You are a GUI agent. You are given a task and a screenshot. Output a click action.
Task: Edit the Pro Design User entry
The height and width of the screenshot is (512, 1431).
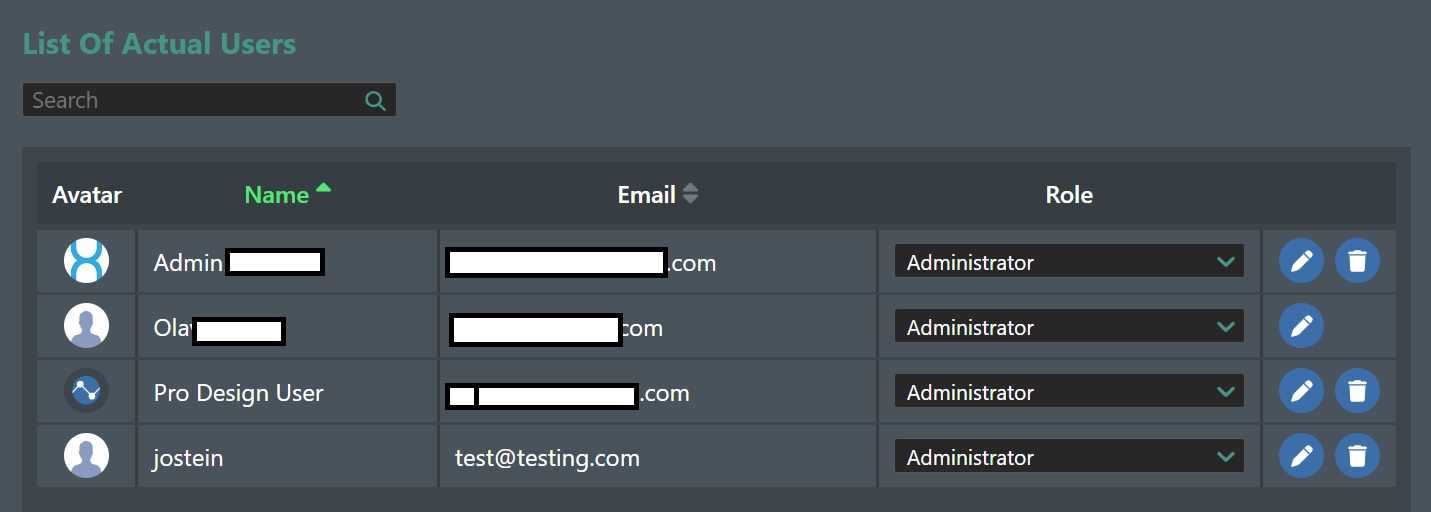pos(1301,391)
